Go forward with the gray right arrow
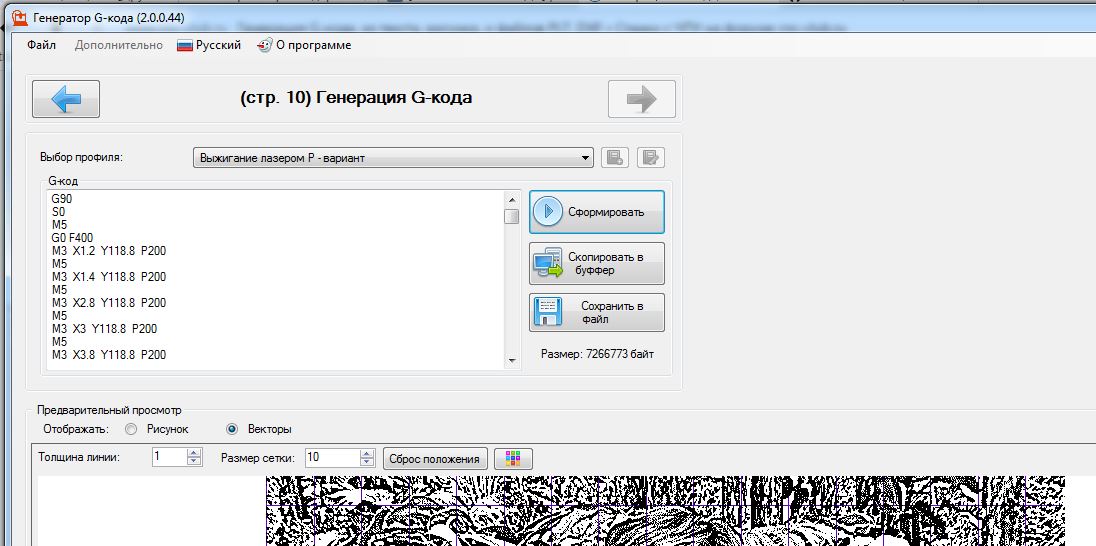 [642, 99]
